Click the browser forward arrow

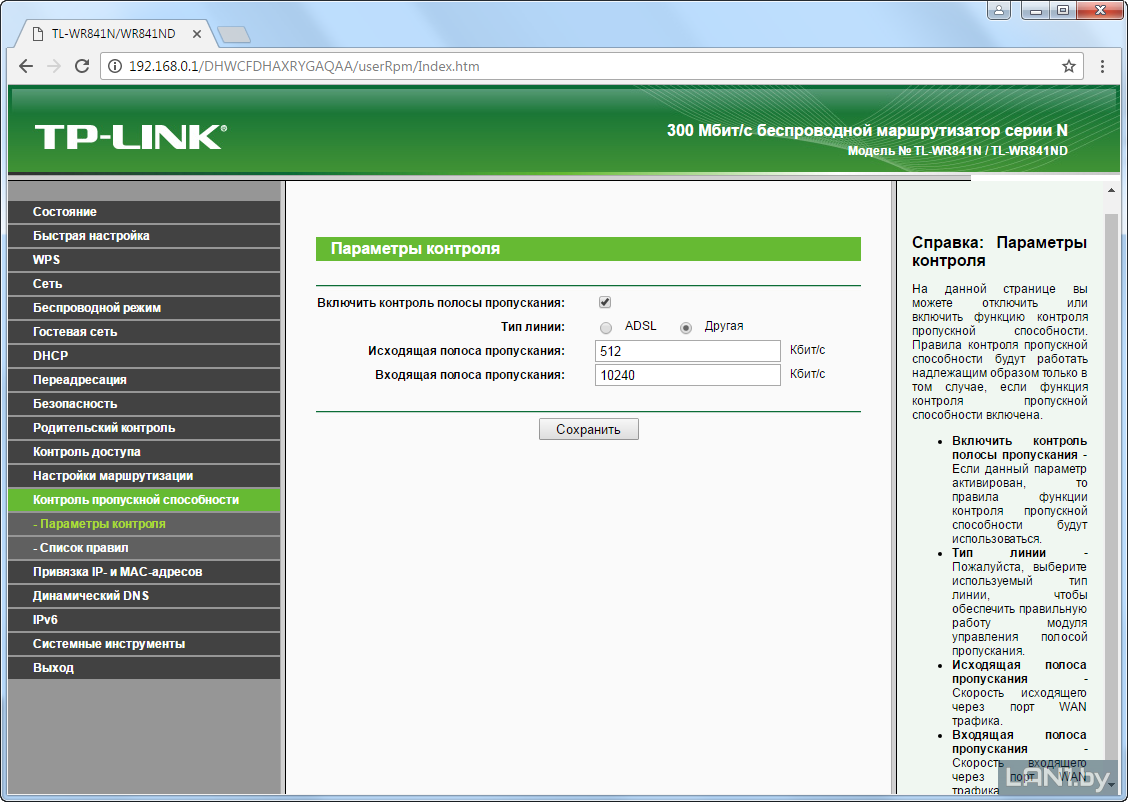click(x=54, y=66)
